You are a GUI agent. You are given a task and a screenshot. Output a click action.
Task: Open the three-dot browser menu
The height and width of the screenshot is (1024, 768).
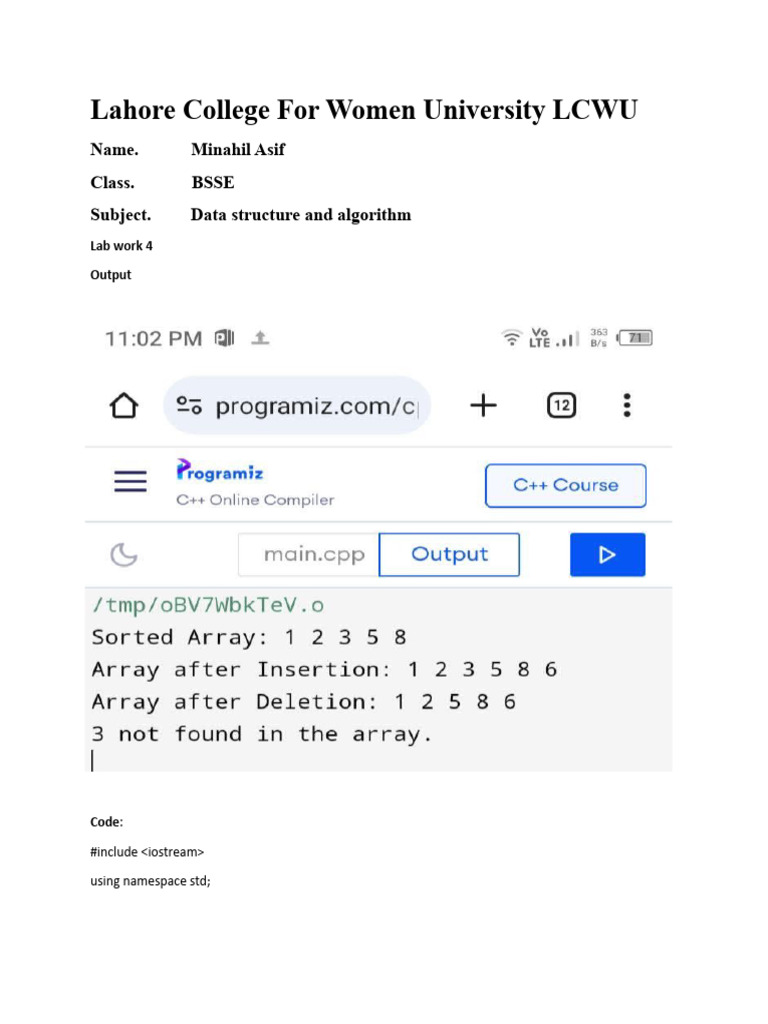(x=626, y=405)
